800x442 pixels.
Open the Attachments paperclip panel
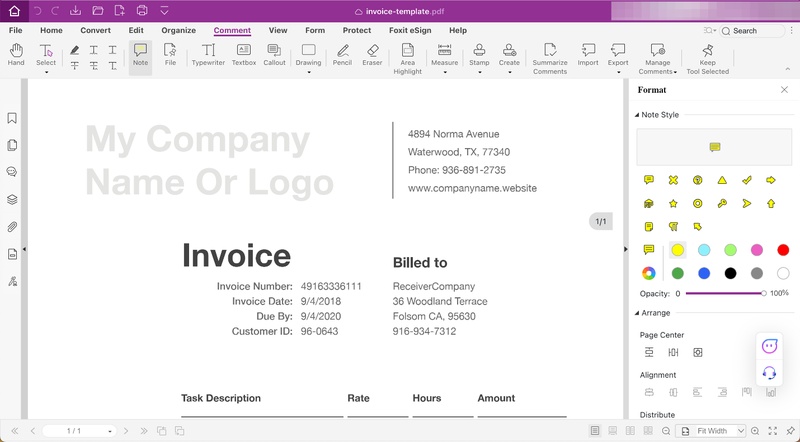click(x=12, y=227)
